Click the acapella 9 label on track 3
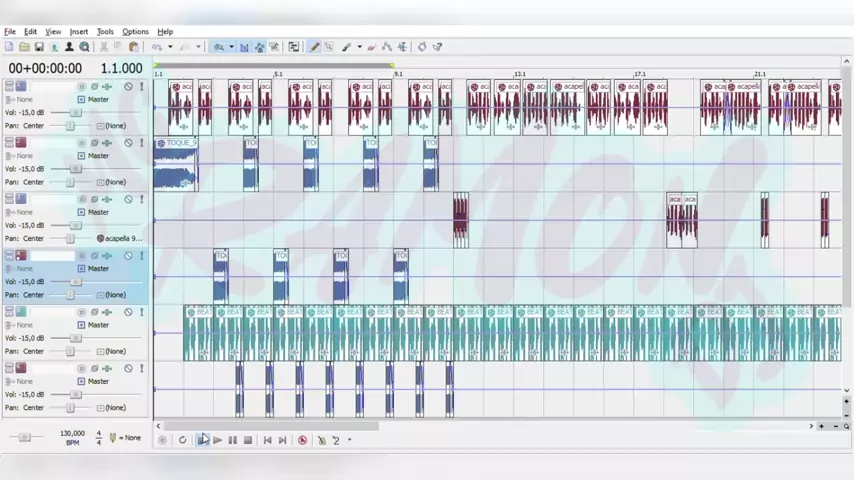 [123, 239]
